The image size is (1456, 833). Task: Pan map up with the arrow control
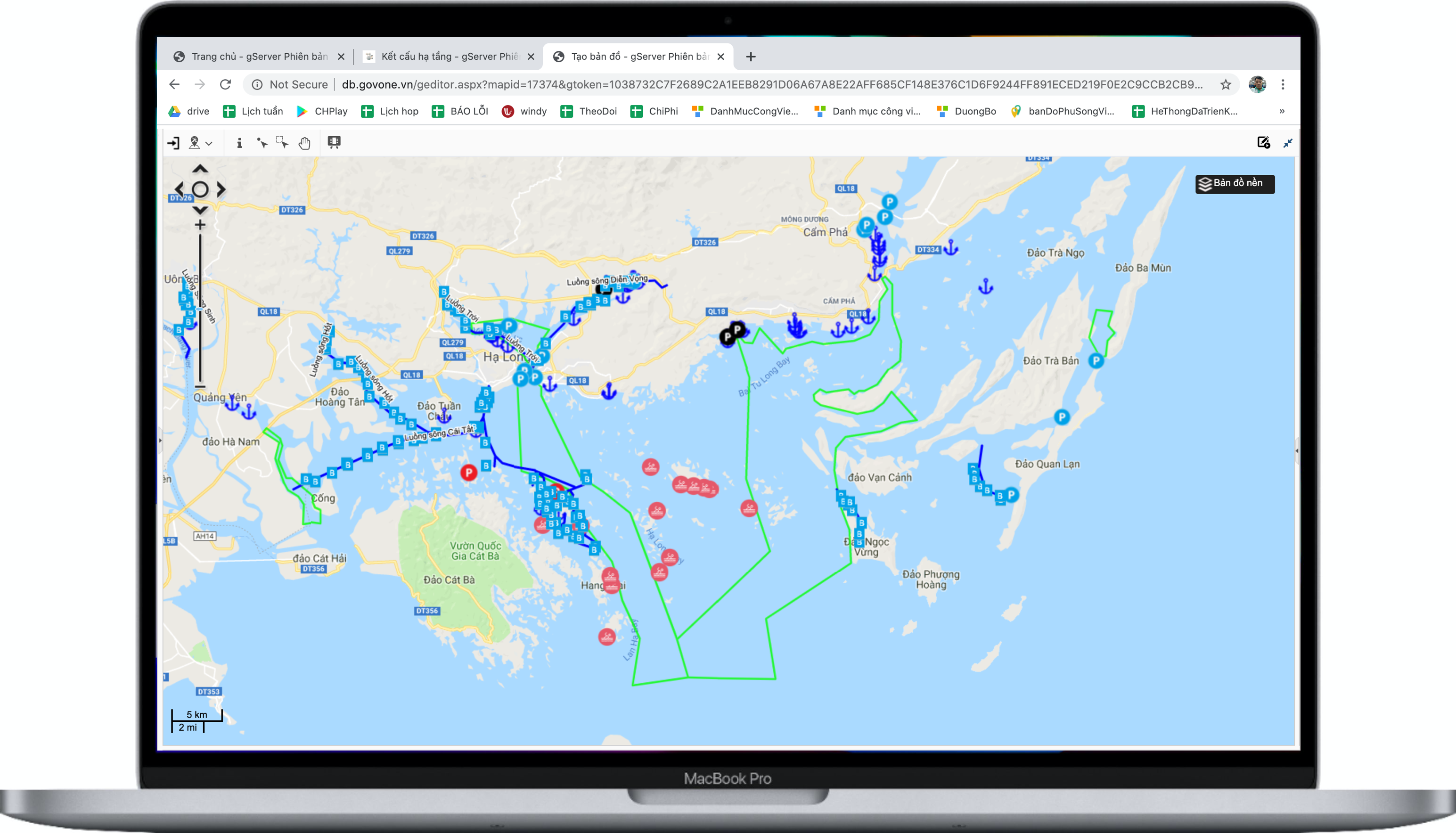pyautogui.click(x=200, y=169)
